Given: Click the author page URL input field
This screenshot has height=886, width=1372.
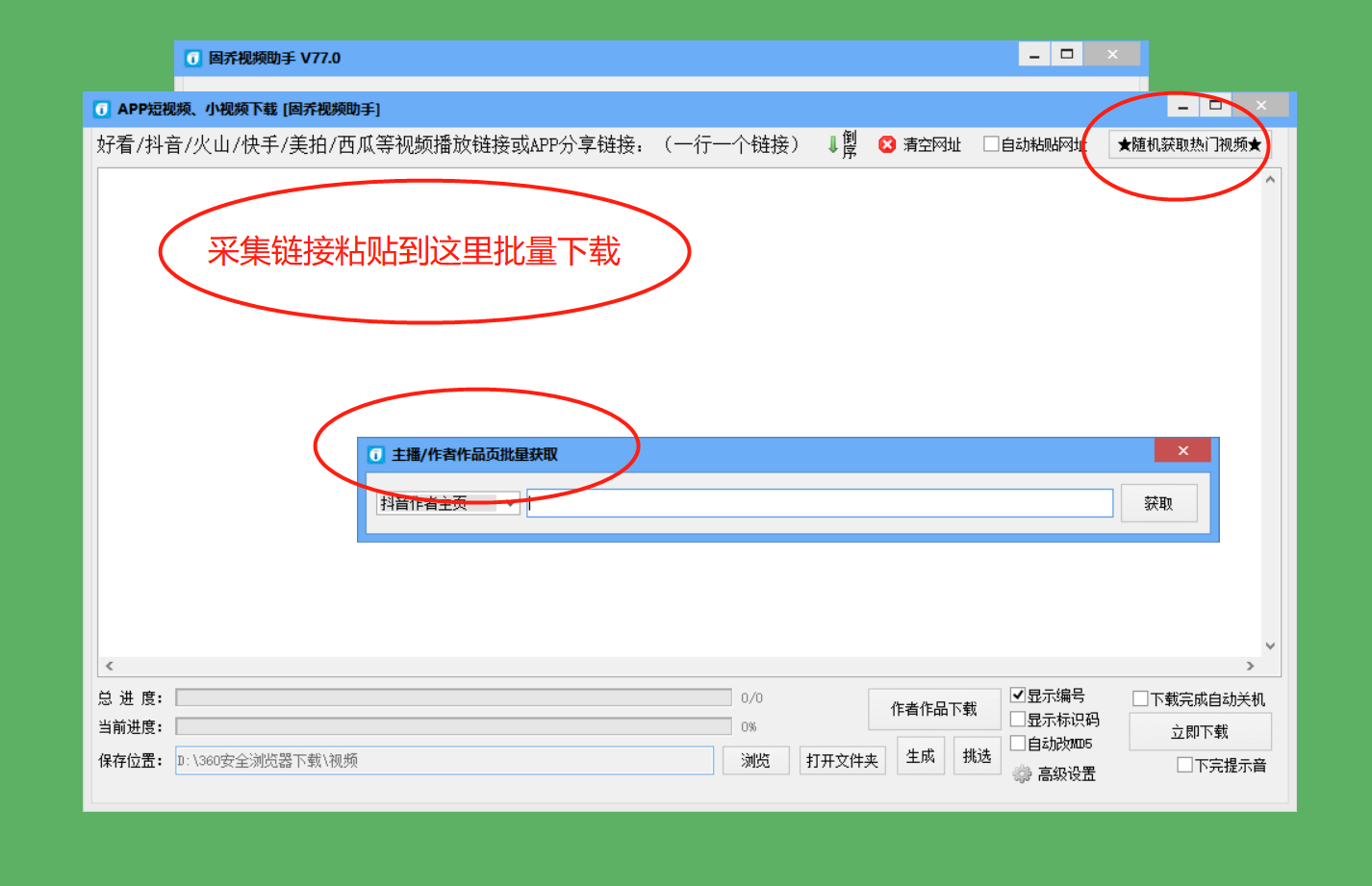Looking at the screenshot, I should 820,503.
